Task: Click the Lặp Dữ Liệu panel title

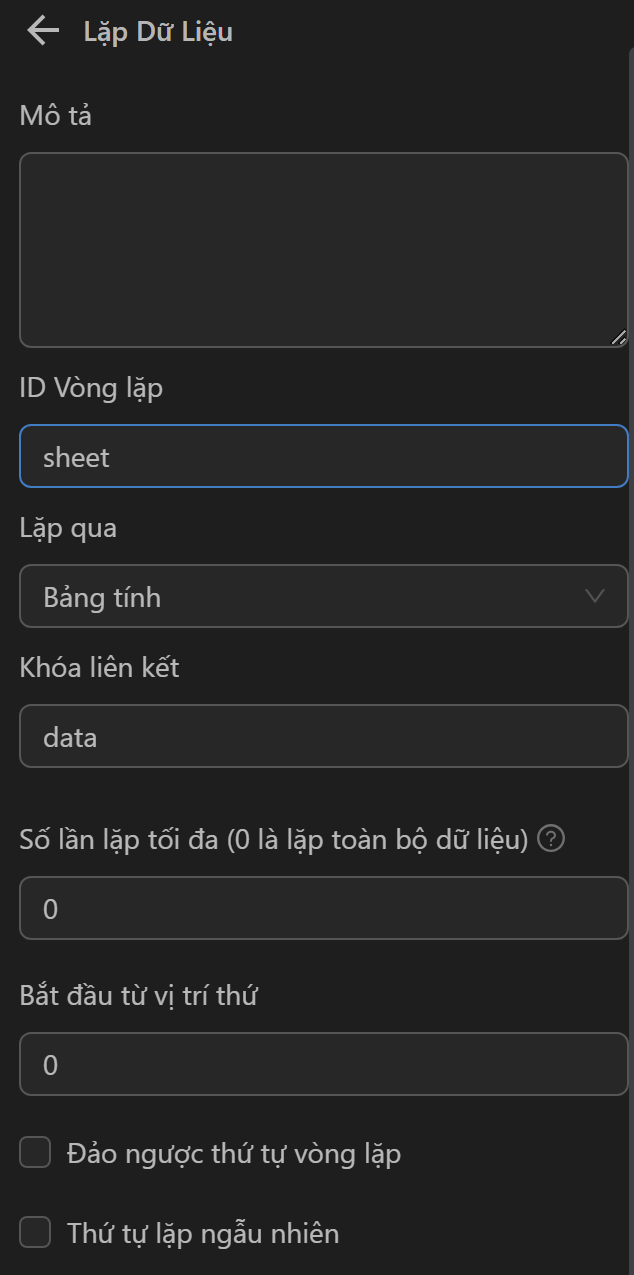Action: tap(158, 32)
